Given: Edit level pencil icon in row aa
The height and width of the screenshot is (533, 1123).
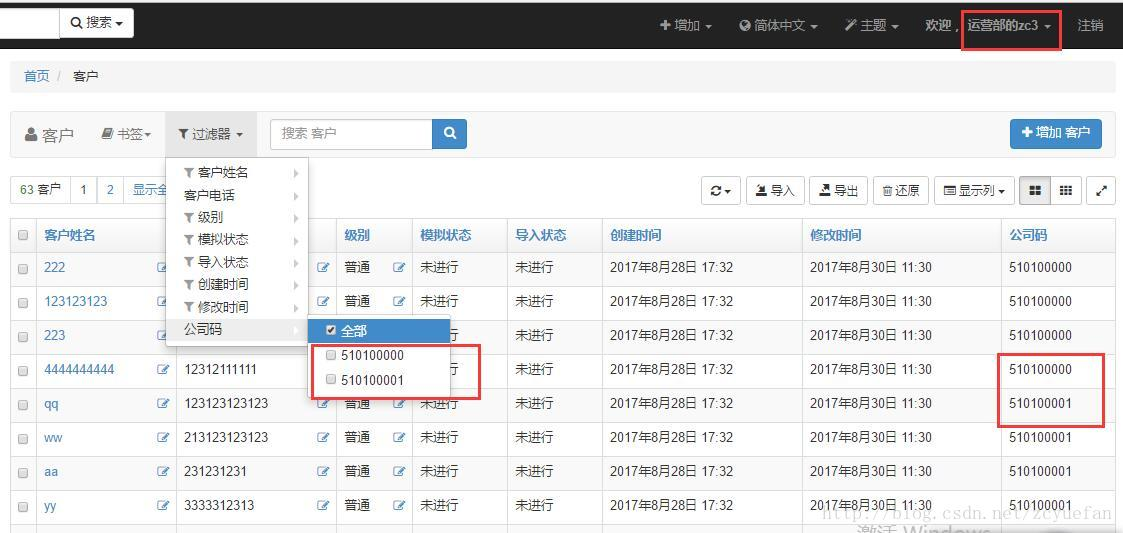Looking at the screenshot, I should point(399,471).
